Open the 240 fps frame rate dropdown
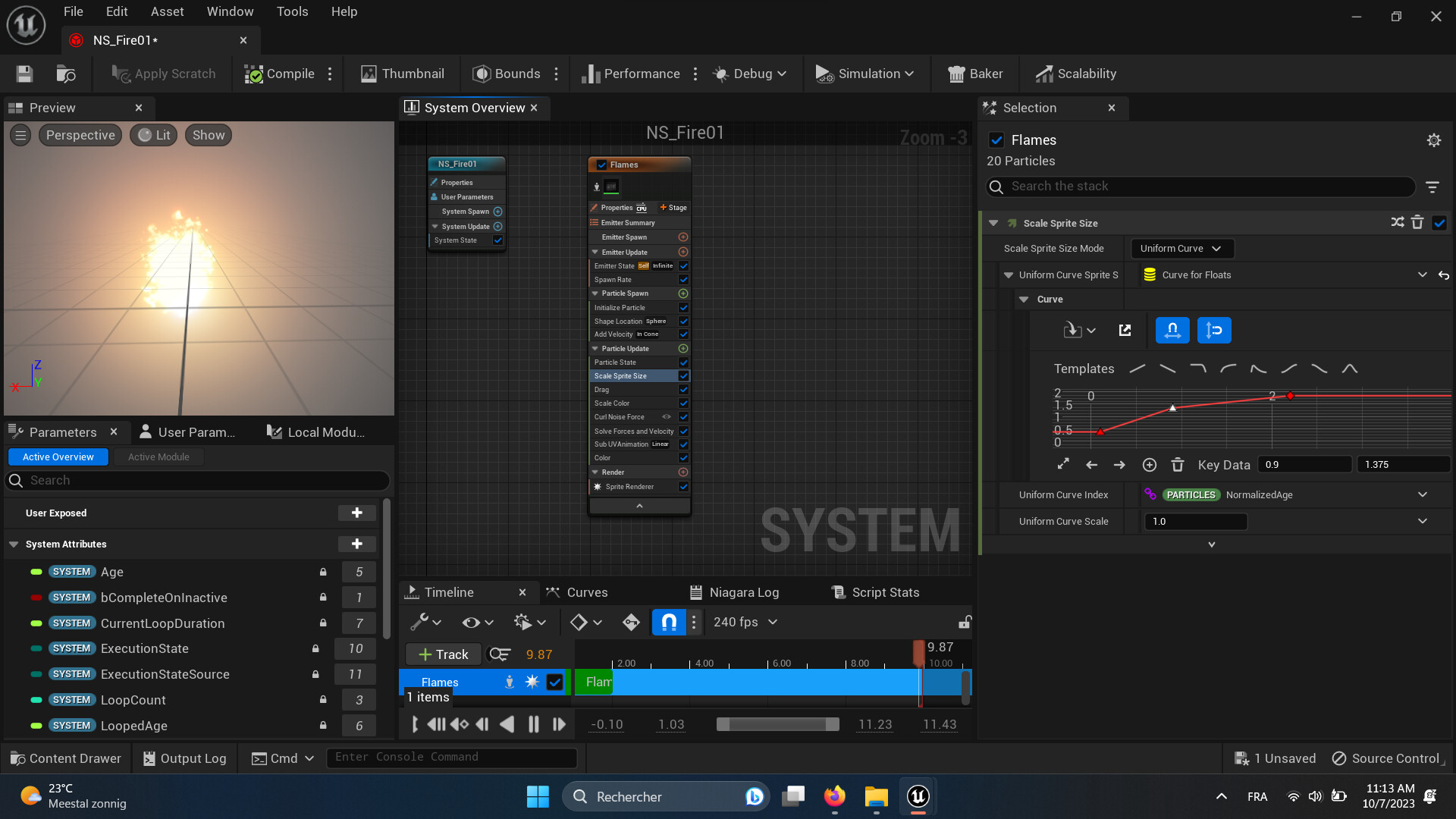The image size is (1456, 819). (745, 622)
